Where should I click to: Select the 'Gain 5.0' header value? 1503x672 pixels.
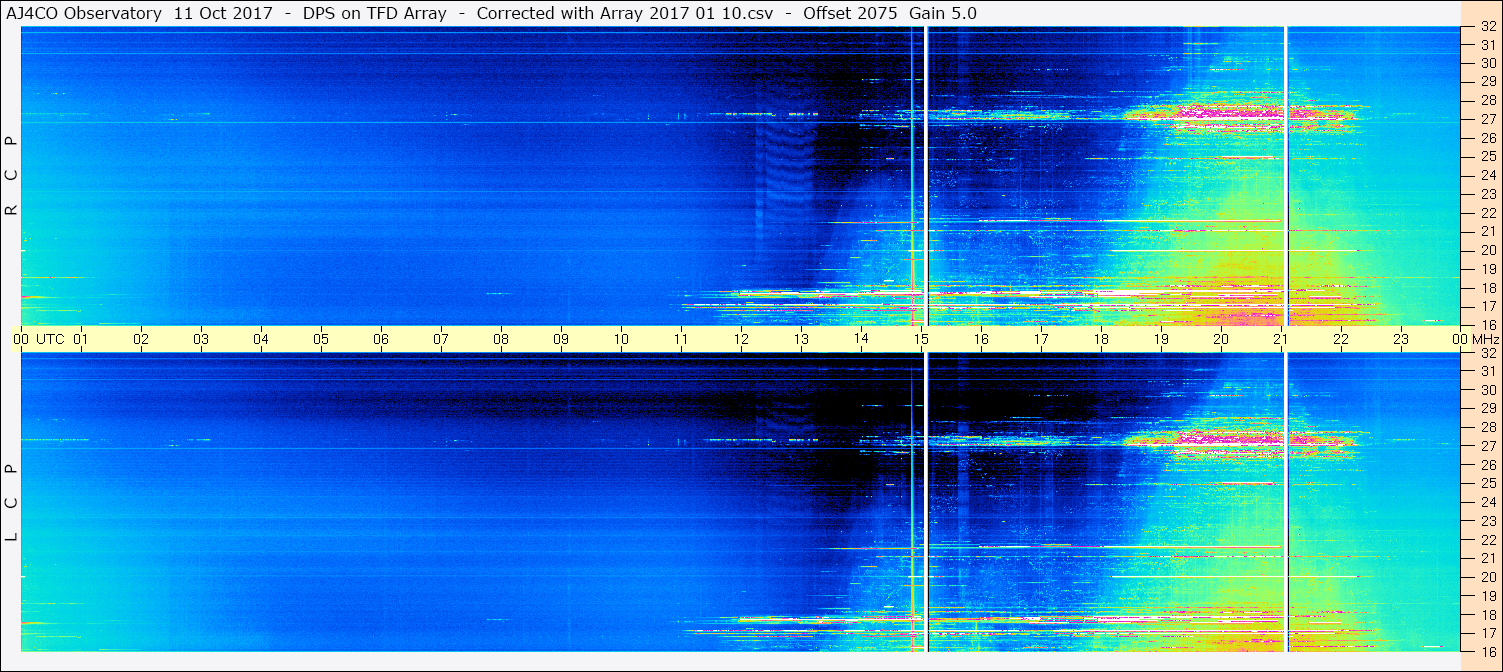pos(943,13)
